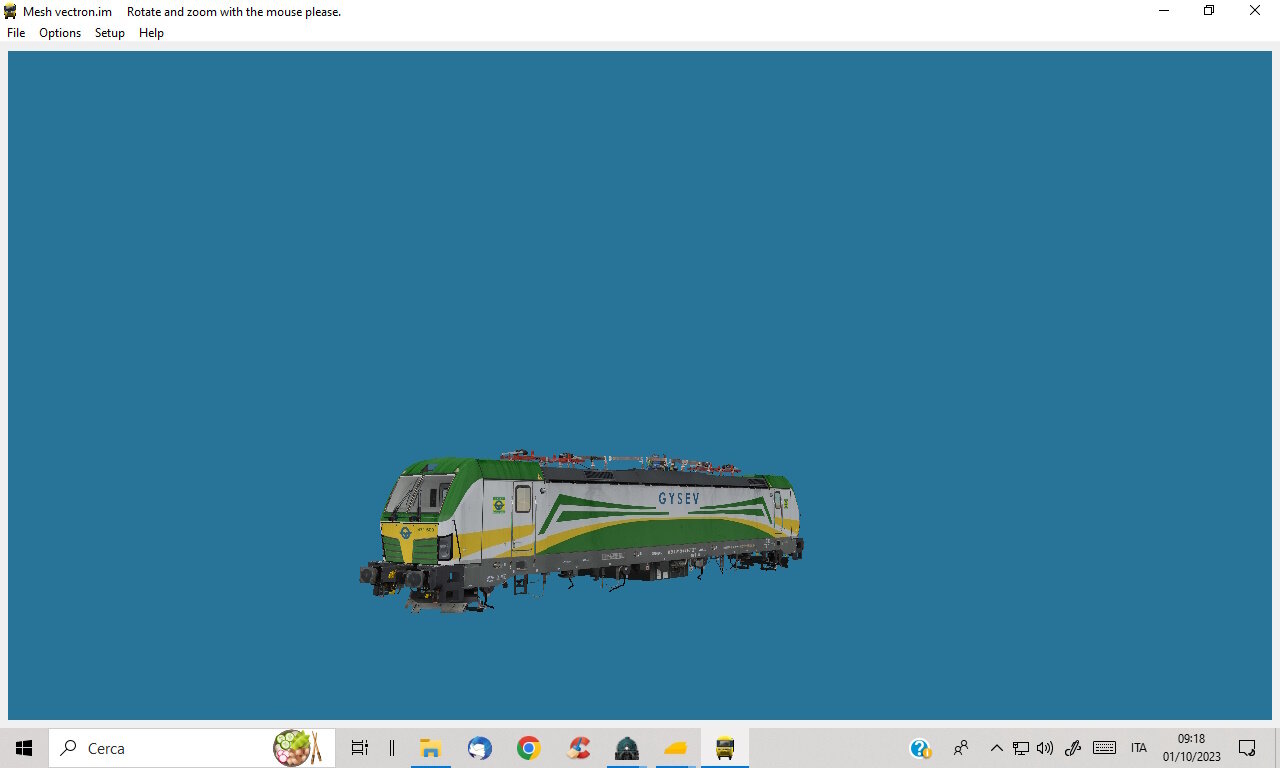Switch to the dark green station-building app on the taskbar
1280x768 pixels.
click(627, 748)
